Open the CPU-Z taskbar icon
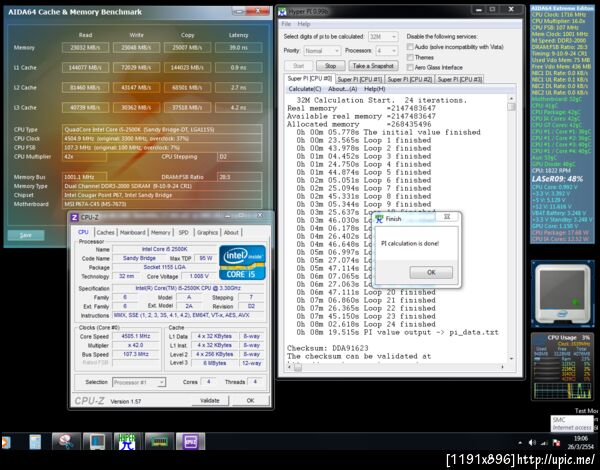This screenshot has width=600, height=470. pos(191,442)
